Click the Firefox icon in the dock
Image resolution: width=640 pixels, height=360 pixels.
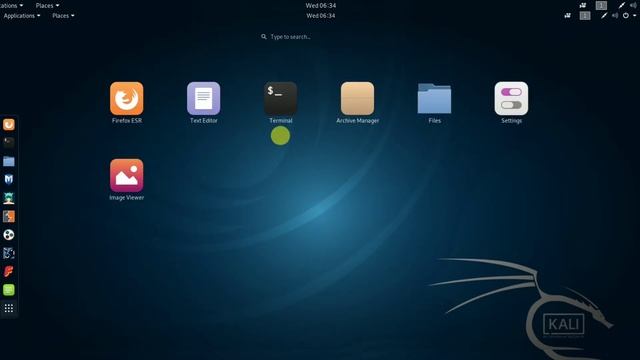coord(9,124)
